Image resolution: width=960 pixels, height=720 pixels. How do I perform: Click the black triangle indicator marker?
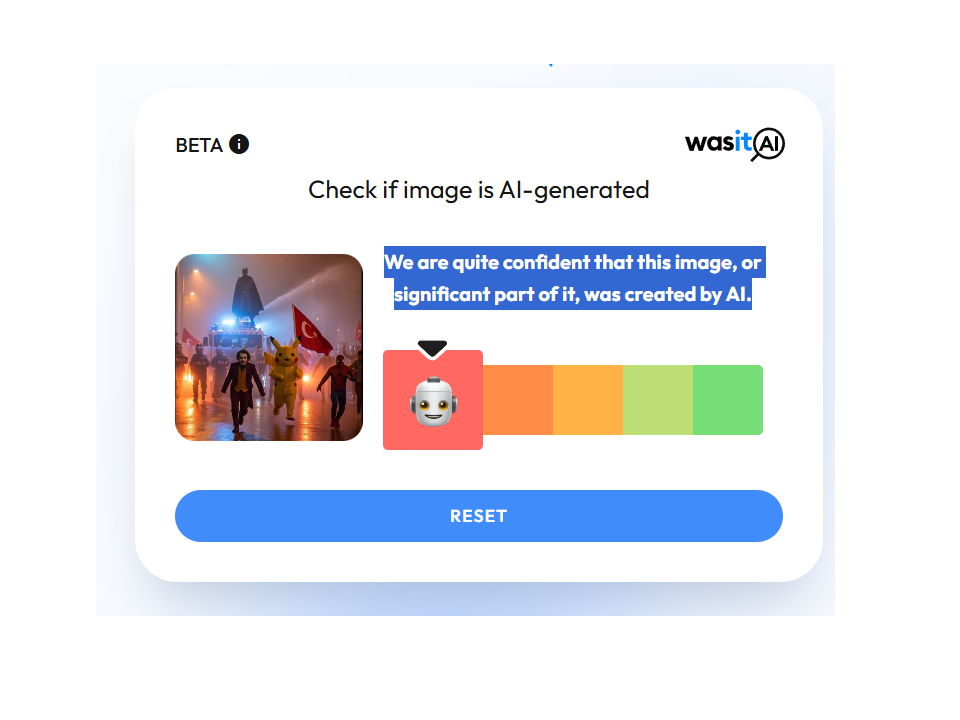[432, 348]
